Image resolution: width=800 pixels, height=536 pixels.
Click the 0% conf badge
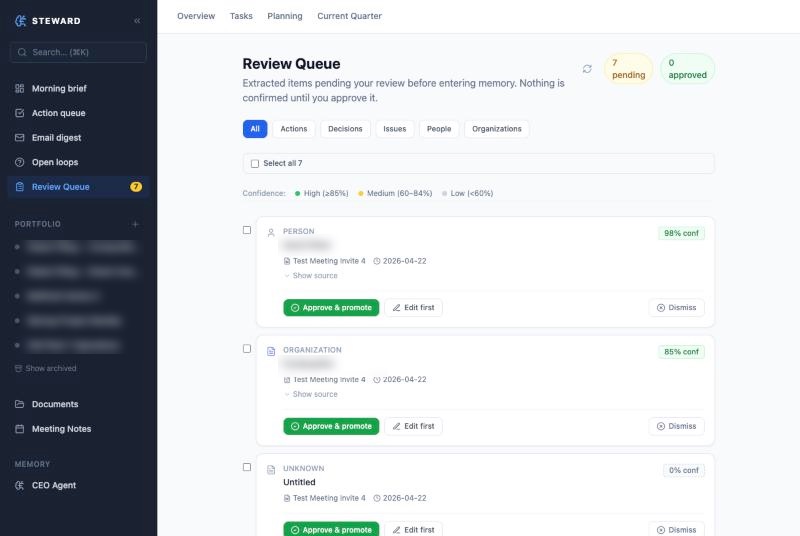(684, 470)
